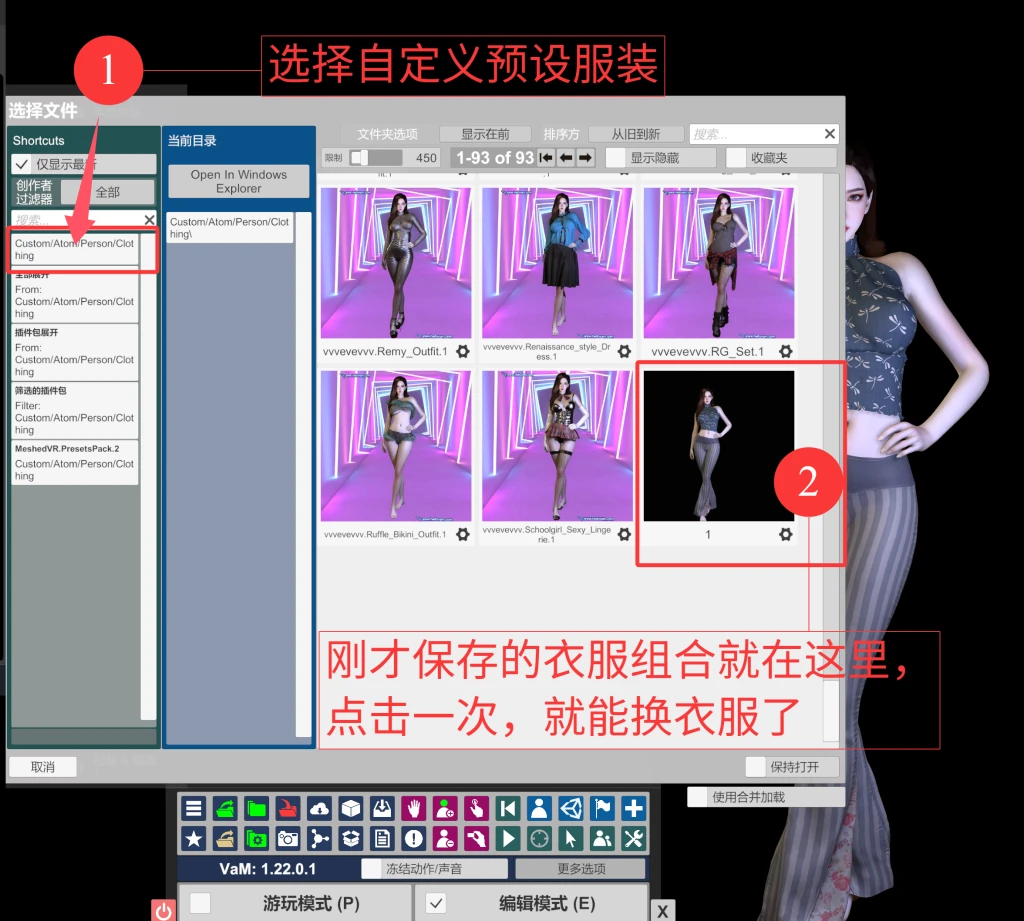Viewport: 1024px width, 921px height.
Task: Click the Unity logo icon in toolbar
Action: [x=570, y=809]
